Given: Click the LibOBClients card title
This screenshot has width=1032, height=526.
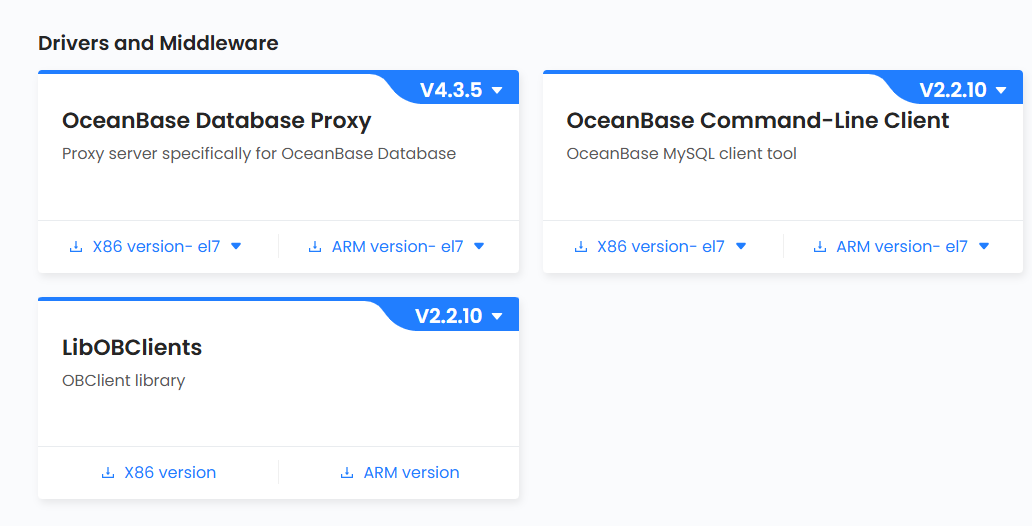Looking at the screenshot, I should (x=132, y=348).
